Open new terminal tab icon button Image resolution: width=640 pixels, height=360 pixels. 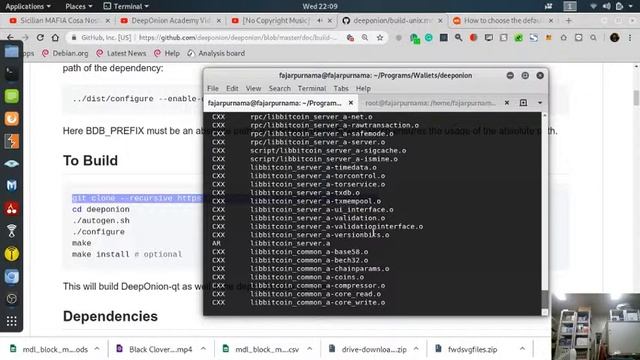[523, 103]
